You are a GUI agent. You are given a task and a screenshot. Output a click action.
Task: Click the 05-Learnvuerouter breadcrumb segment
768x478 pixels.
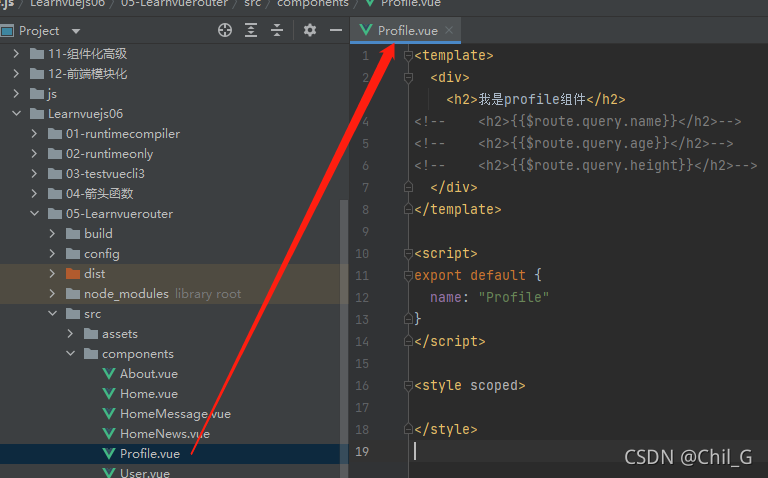(x=174, y=3)
